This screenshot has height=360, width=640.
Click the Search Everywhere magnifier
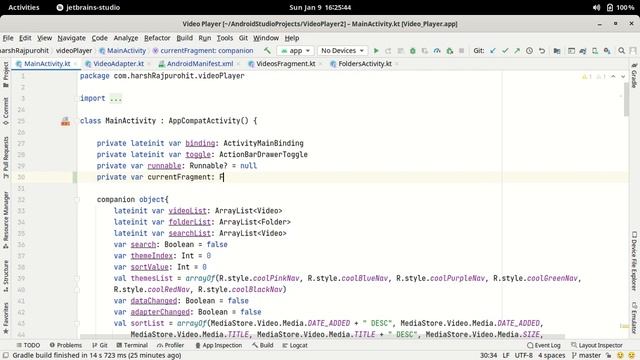click(x=622, y=51)
